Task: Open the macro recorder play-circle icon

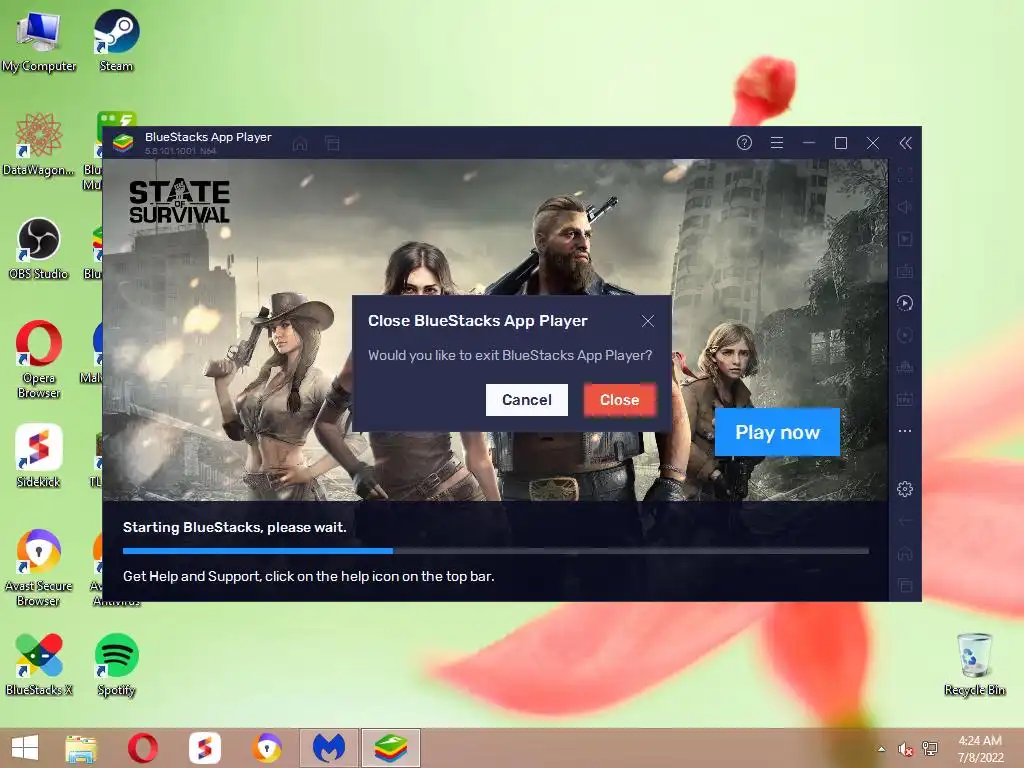Action: (904, 303)
